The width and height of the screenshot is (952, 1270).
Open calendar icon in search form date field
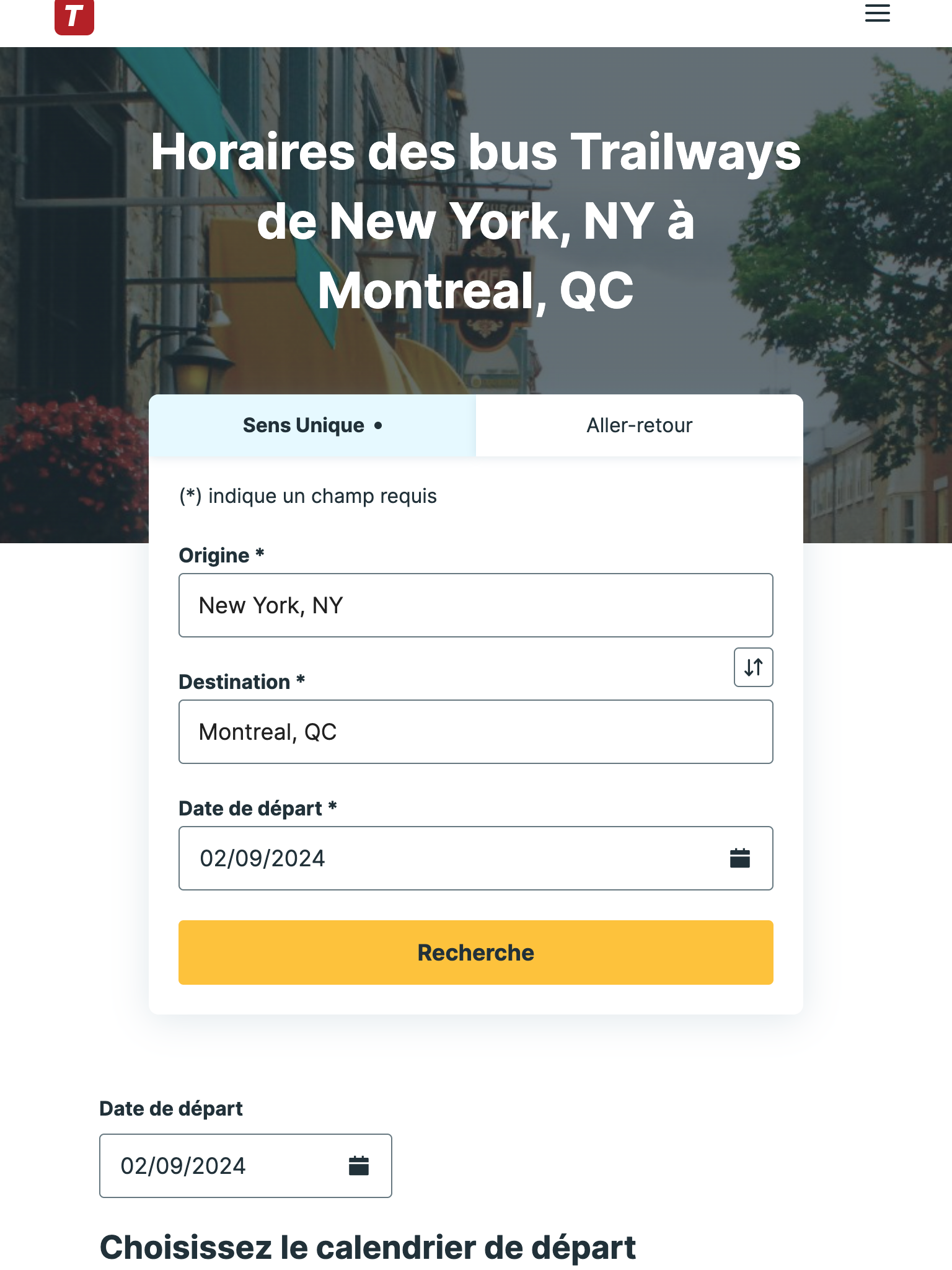(x=739, y=858)
